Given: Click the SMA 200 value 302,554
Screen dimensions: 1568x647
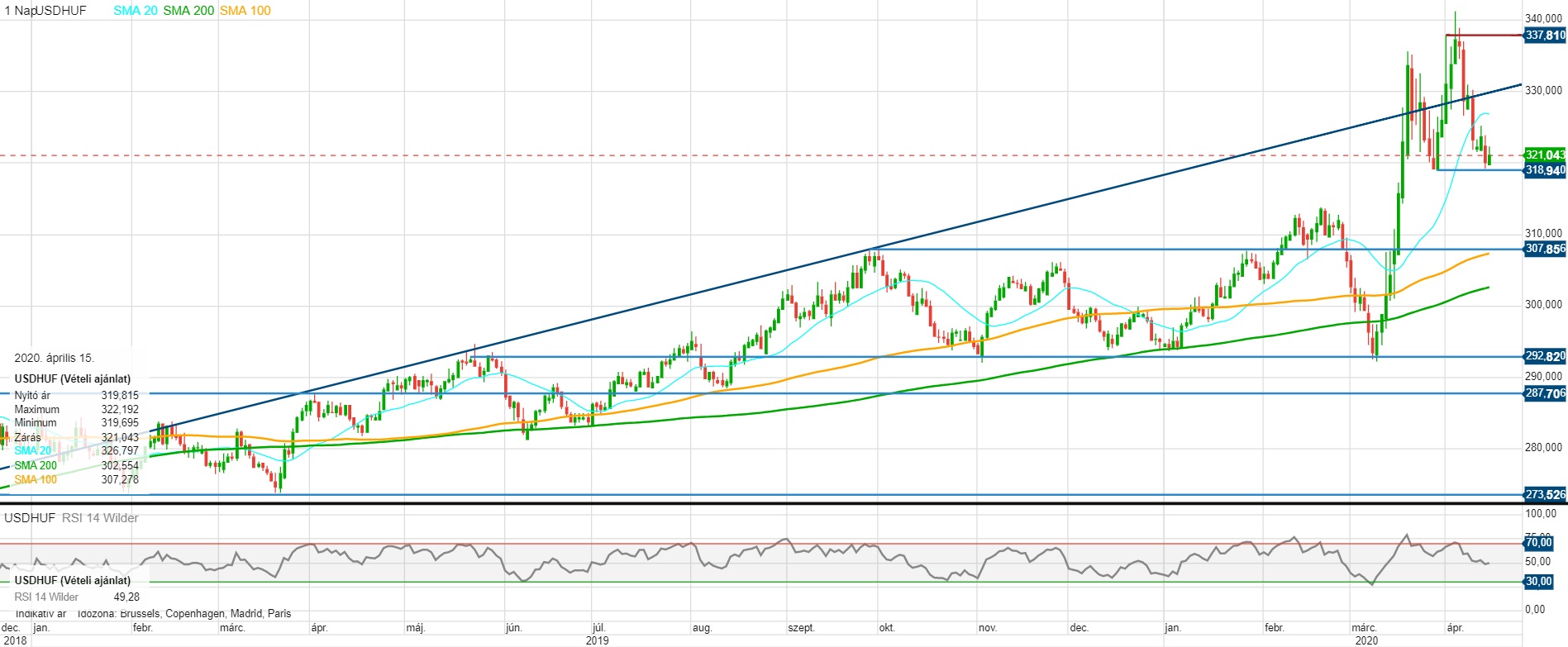Looking at the screenshot, I should click(120, 465).
